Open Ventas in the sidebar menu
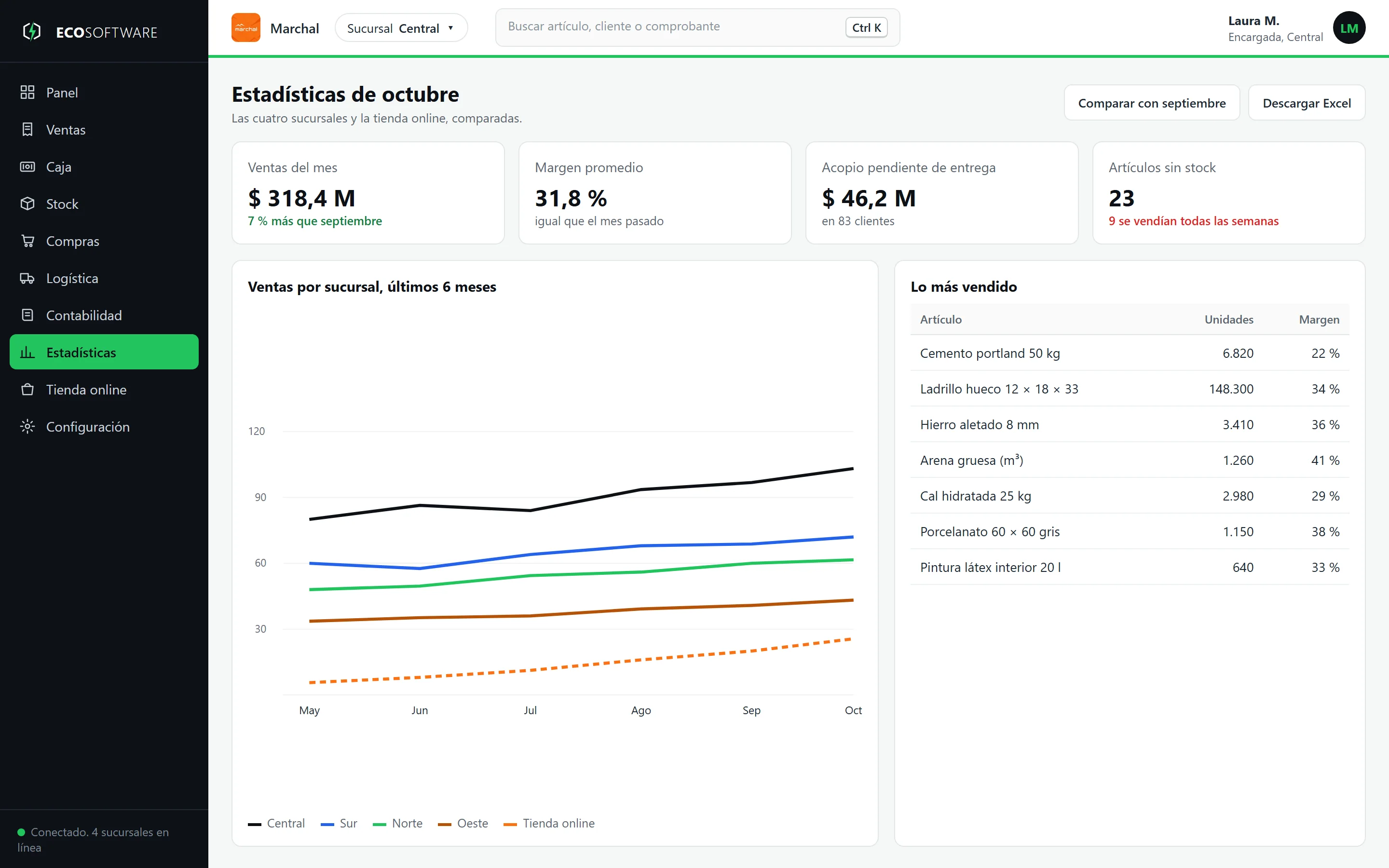The width and height of the screenshot is (1389, 868). tap(104, 130)
